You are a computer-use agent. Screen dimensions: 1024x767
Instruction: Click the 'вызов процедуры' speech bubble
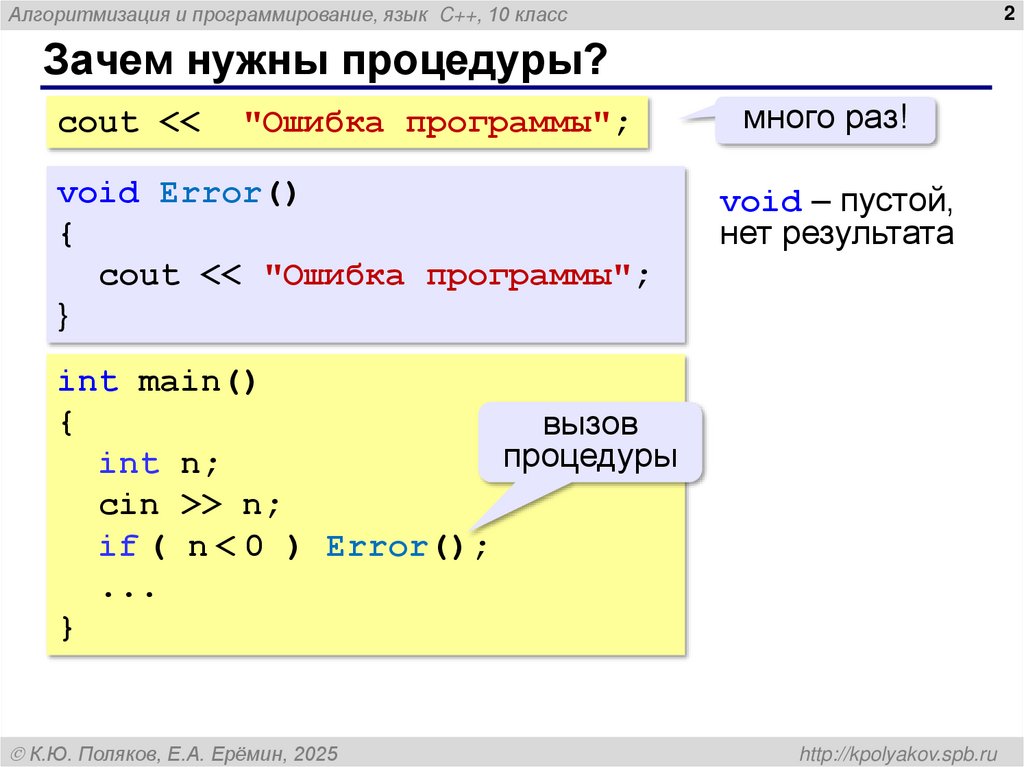point(592,442)
